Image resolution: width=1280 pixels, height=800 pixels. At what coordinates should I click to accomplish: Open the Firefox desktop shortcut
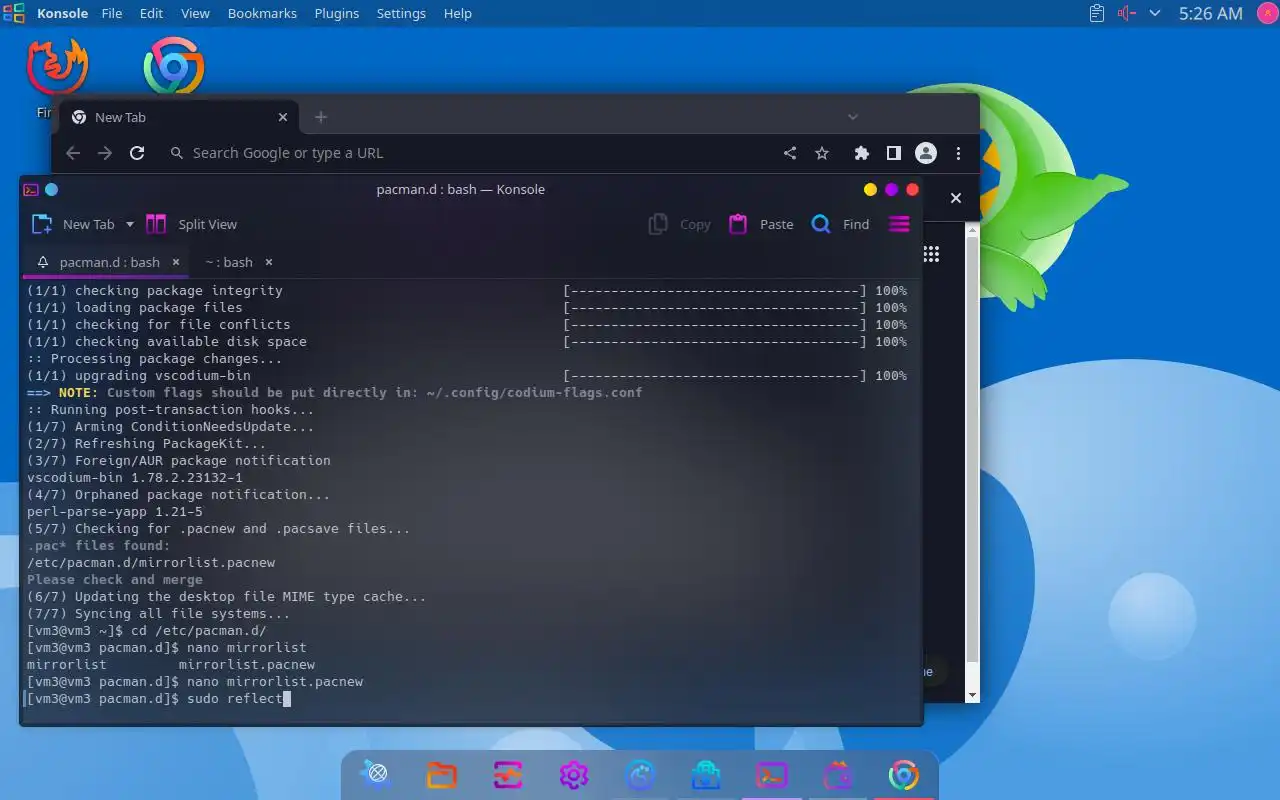tap(58, 68)
